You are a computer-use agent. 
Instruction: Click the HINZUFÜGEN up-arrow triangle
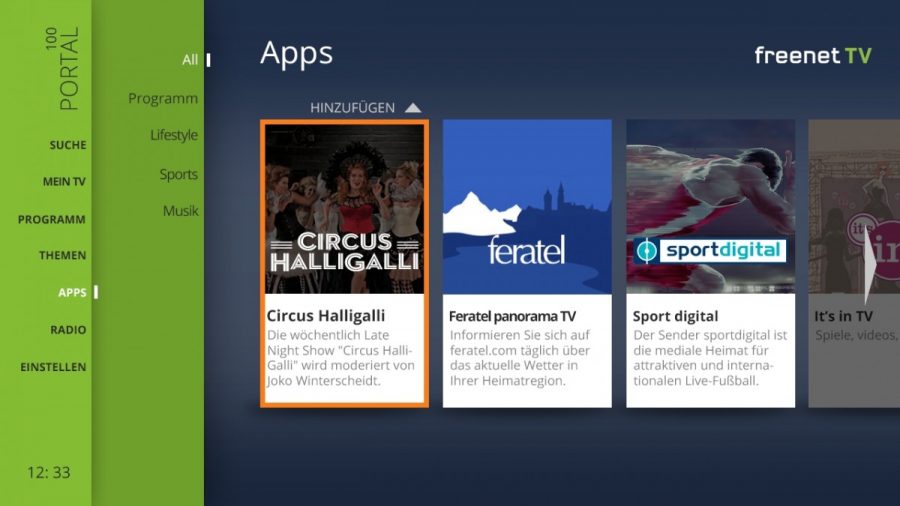413,107
